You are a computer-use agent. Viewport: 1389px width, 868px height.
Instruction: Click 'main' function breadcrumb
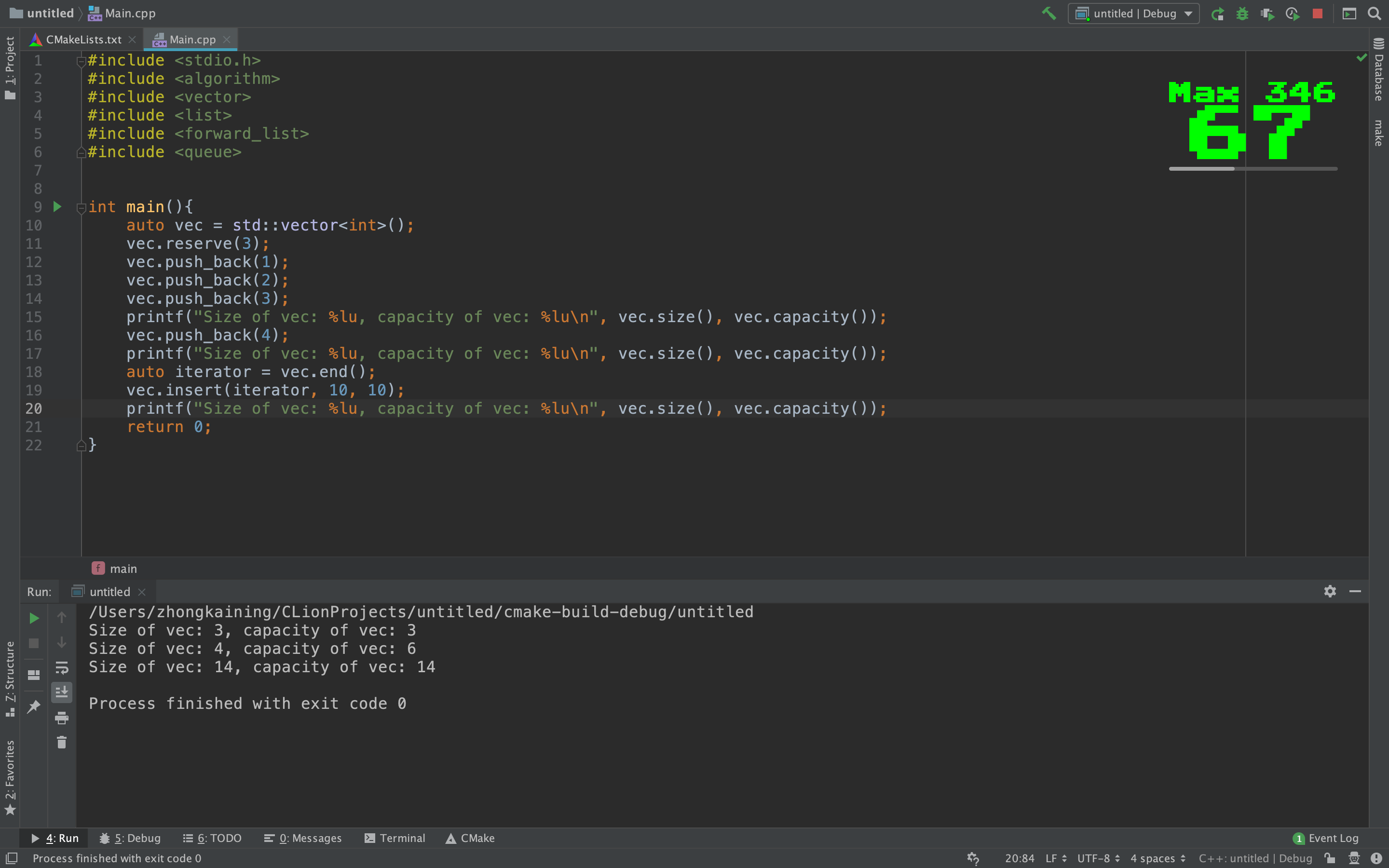point(115,569)
